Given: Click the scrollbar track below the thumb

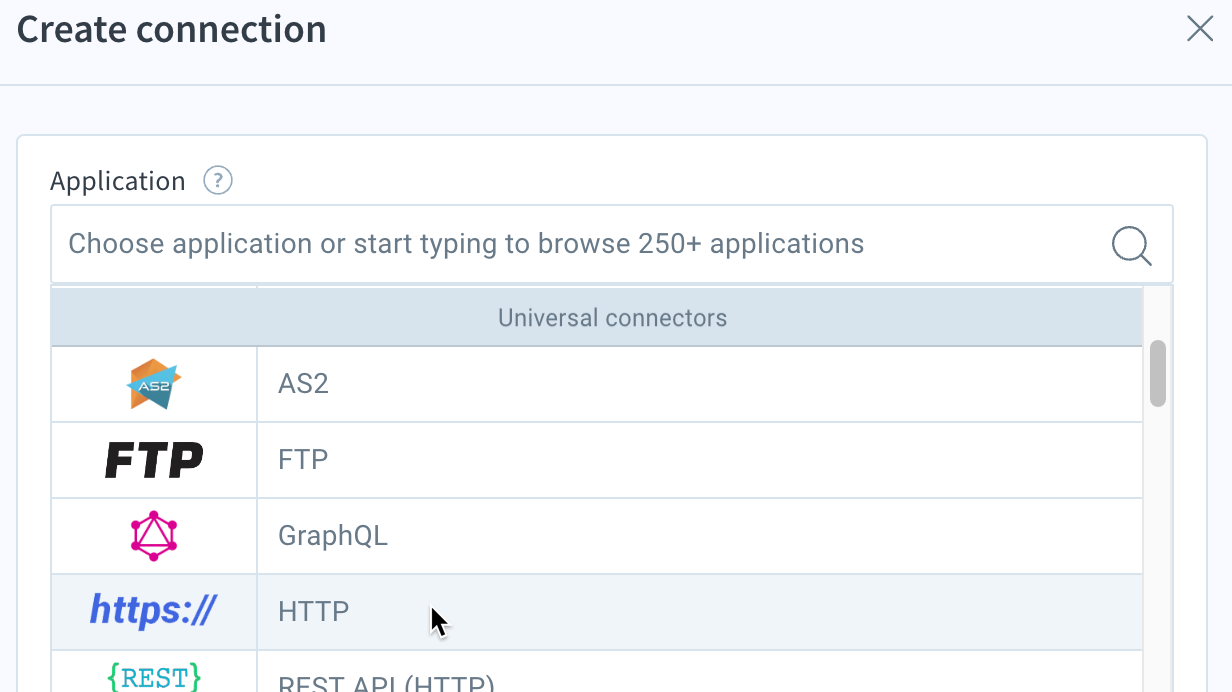Looking at the screenshot, I should click(1158, 550).
